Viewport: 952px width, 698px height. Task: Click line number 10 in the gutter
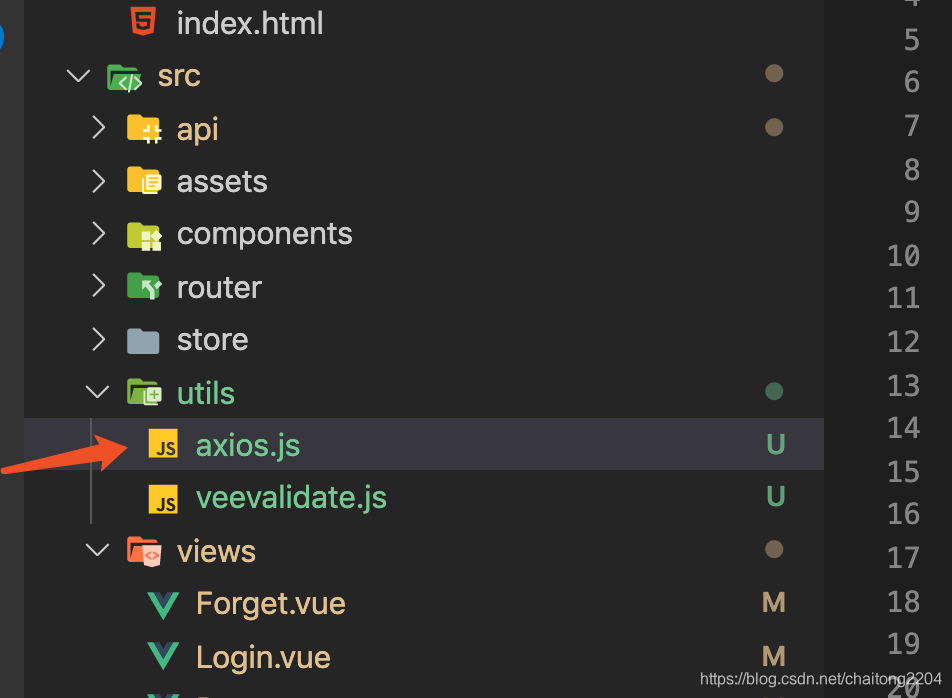click(x=904, y=255)
